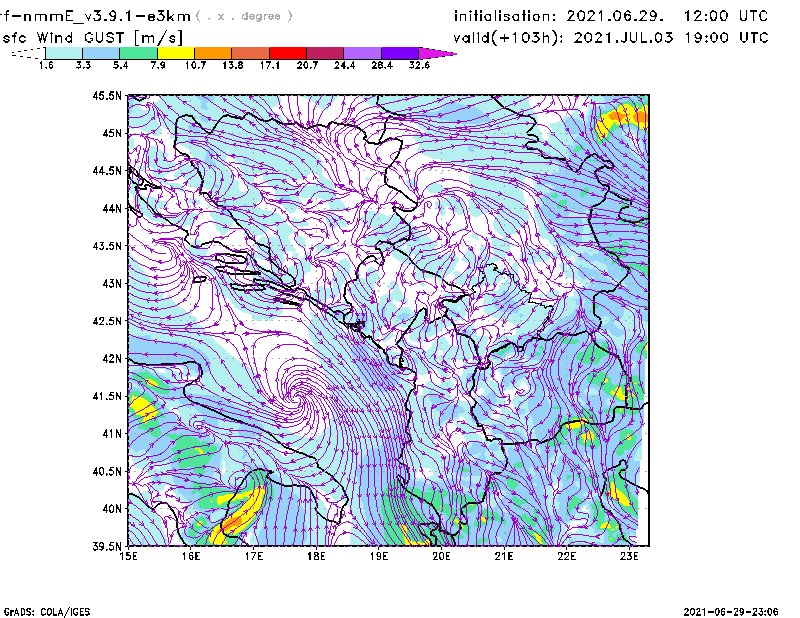The height and width of the screenshot is (618, 800).
Task: Select the light blue 3.3–5.4 legend swatch
Action: tap(101, 53)
